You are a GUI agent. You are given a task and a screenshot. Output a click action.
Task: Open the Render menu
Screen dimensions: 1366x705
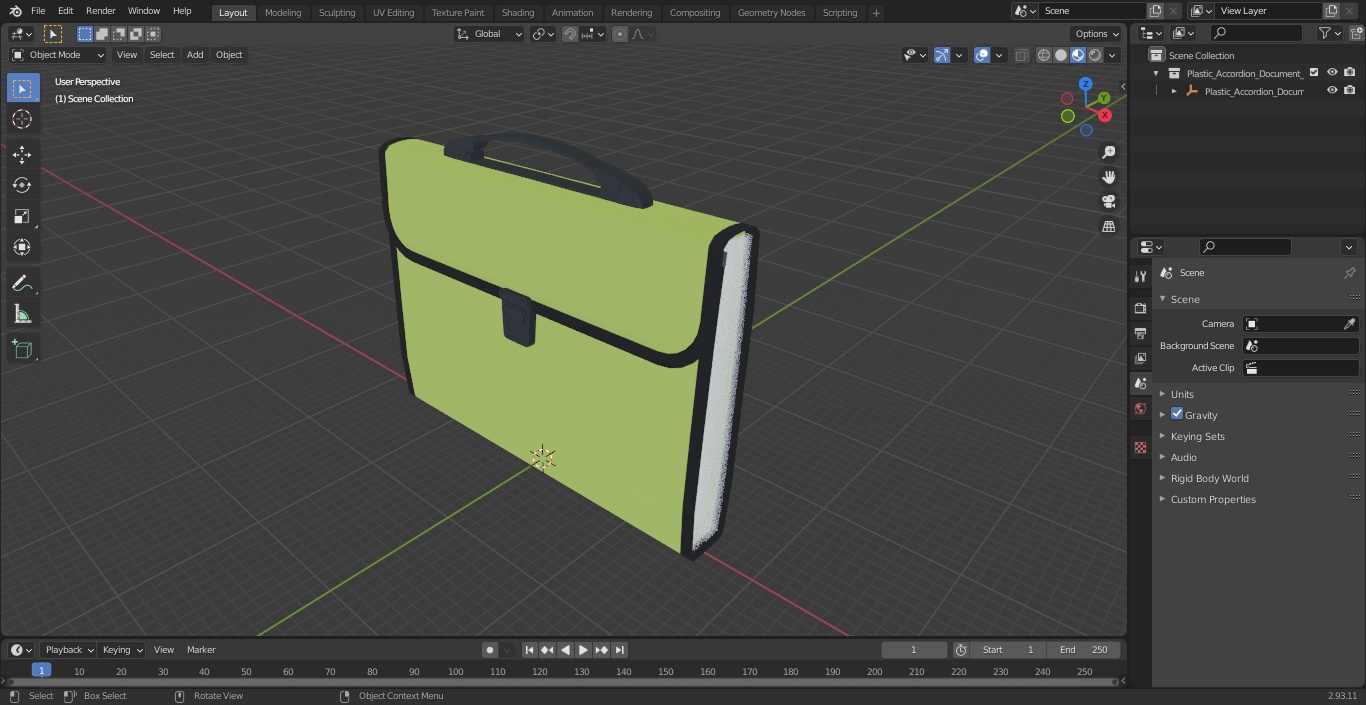click(x=101, y=11)
